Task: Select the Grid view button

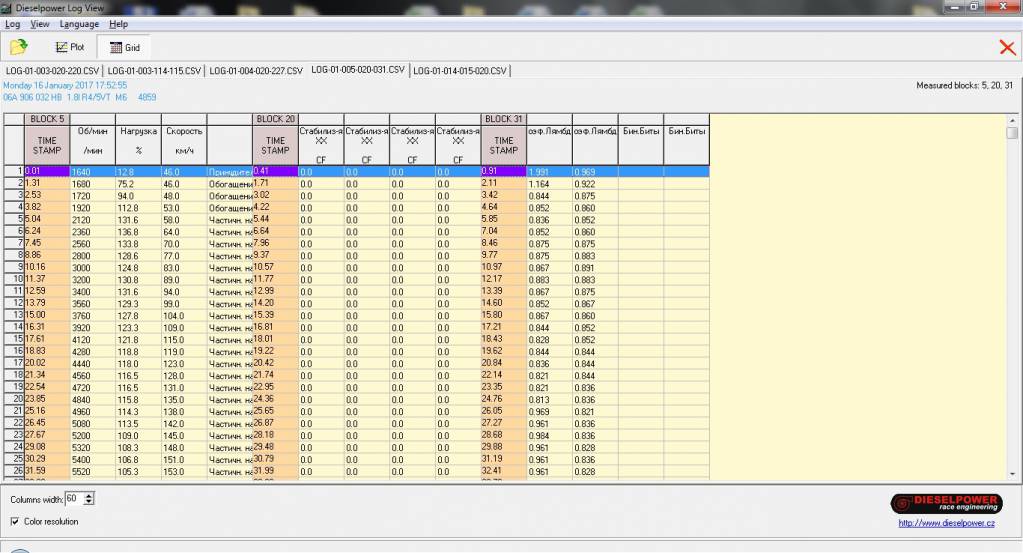Action: [x=124, y=47]
